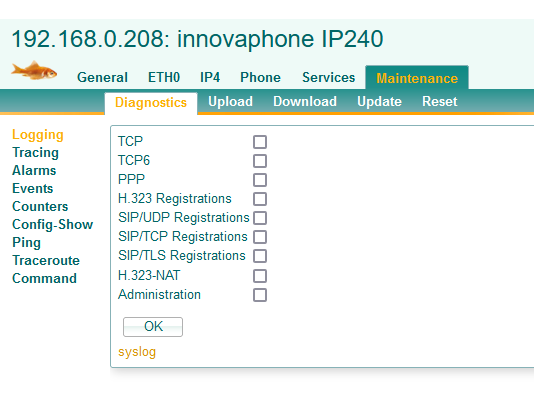Image resolution: width=534 pixels, height=403 pixels.
Task: Click the OK button
Action: [153, 327]
